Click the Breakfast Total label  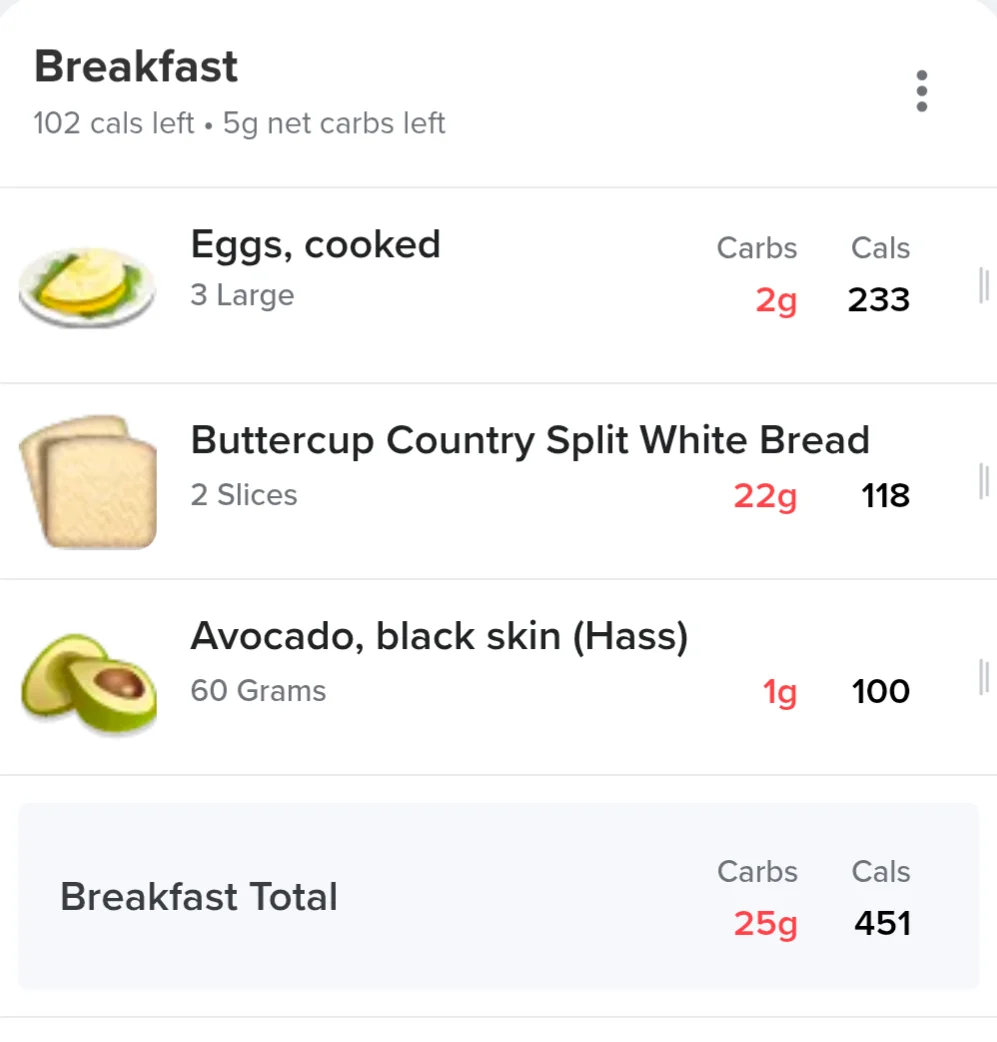click(199, 896)
